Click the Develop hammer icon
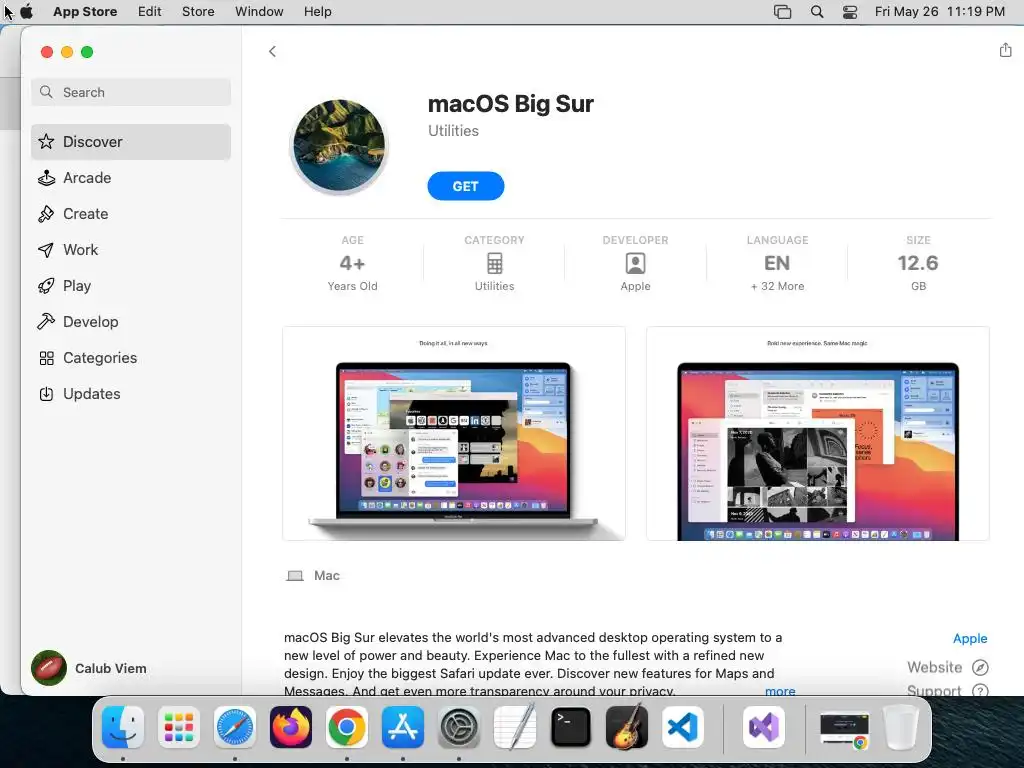The image size is (1024, 768). coord(46,321)
